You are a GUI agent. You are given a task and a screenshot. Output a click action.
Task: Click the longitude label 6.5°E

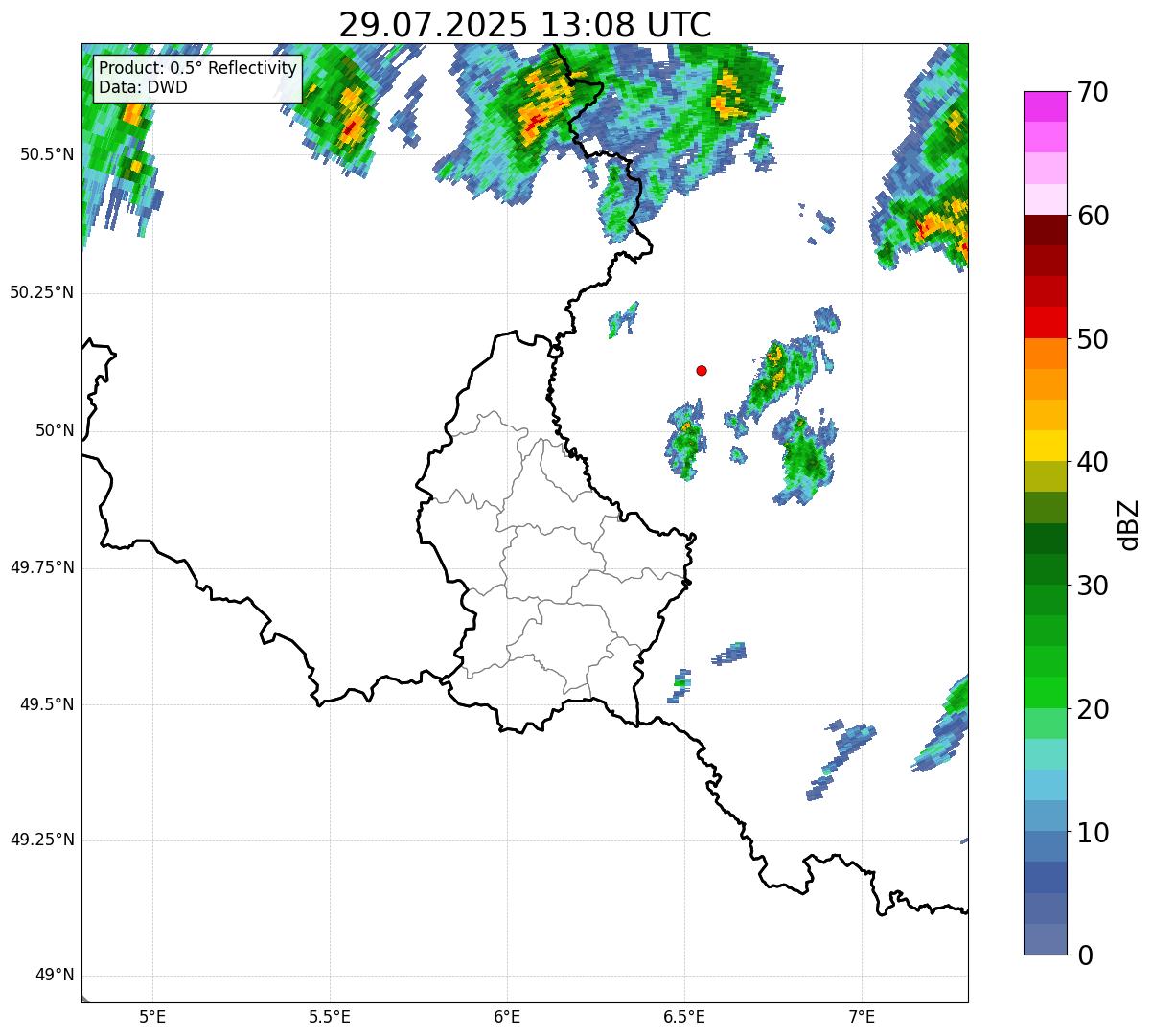point(684,1016)
